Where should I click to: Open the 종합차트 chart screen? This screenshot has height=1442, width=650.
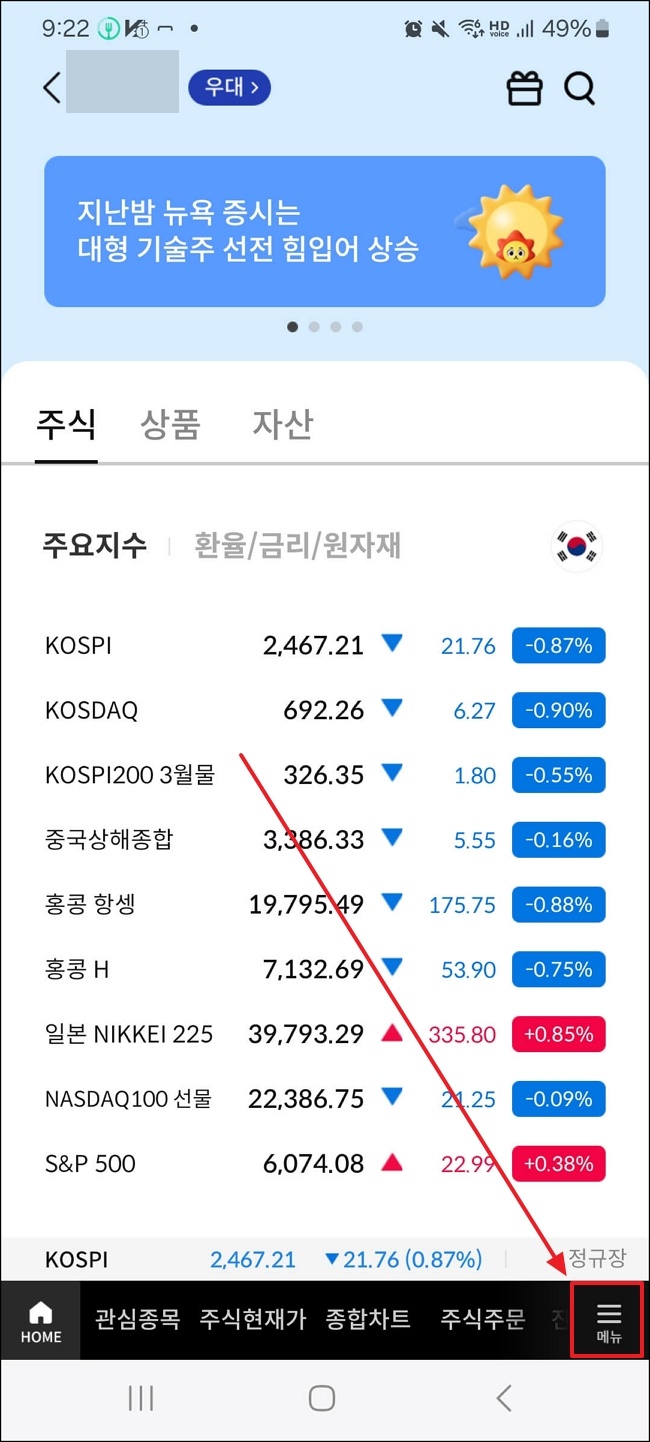tap(368, 1320)
